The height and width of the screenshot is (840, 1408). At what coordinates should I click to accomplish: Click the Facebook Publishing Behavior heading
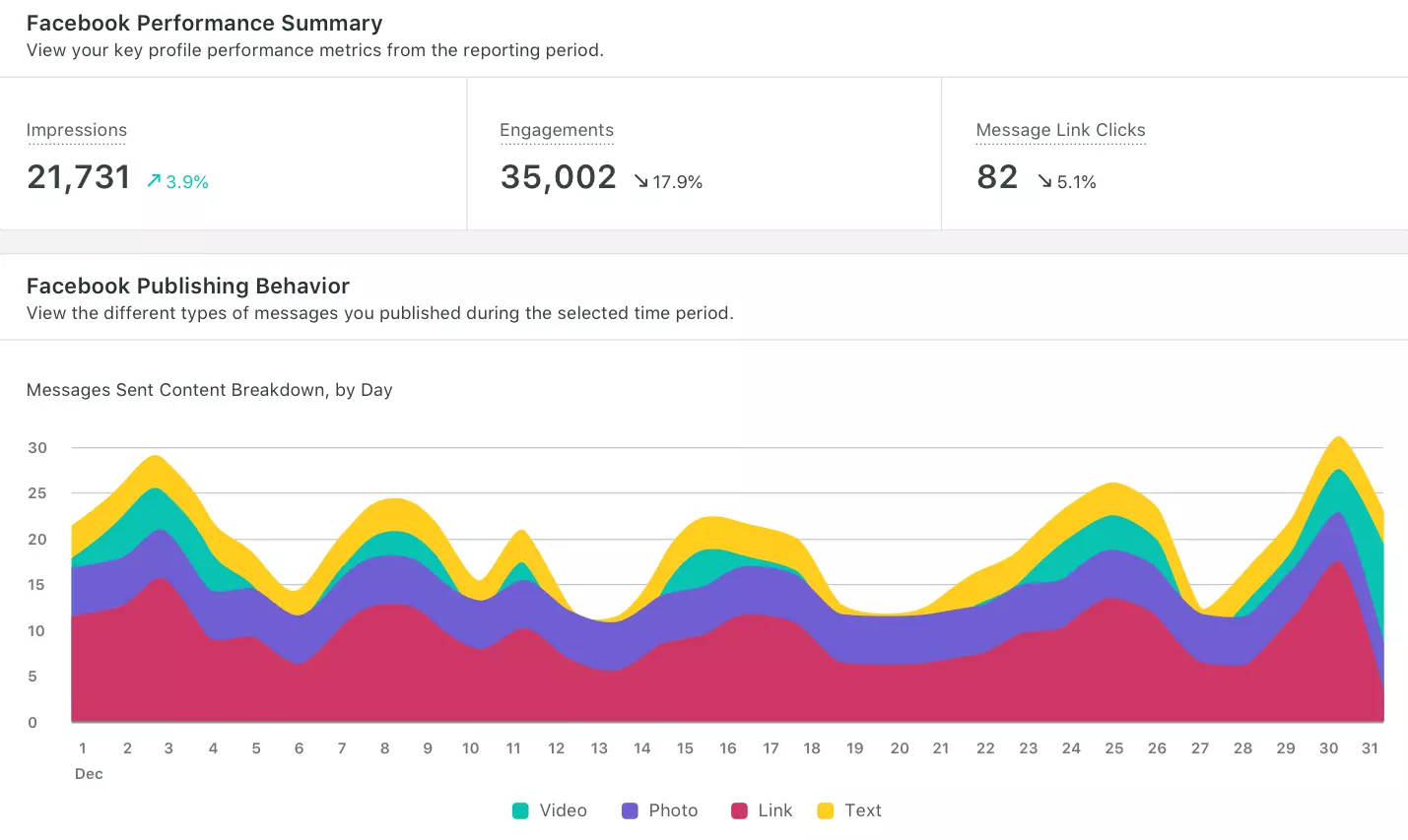(188, 286)
